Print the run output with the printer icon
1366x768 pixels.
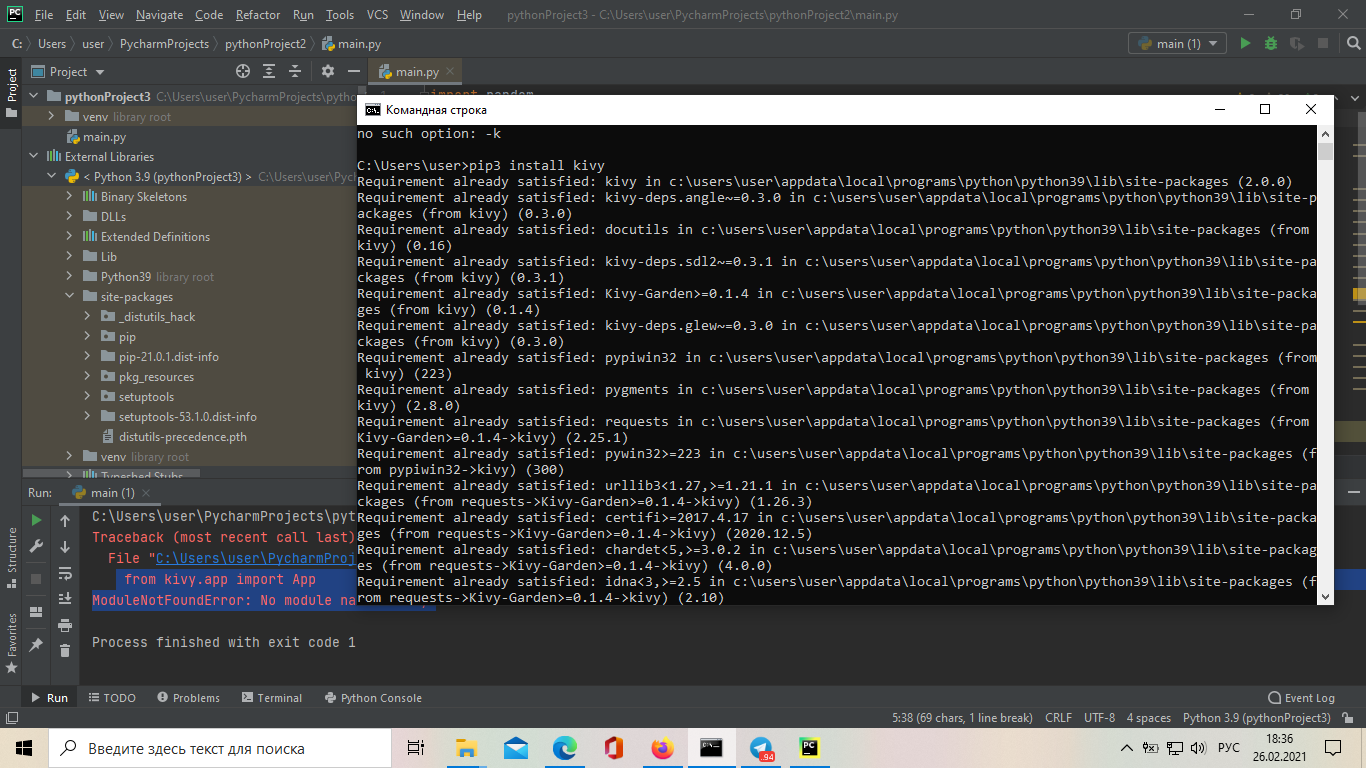tap(65, 625)
